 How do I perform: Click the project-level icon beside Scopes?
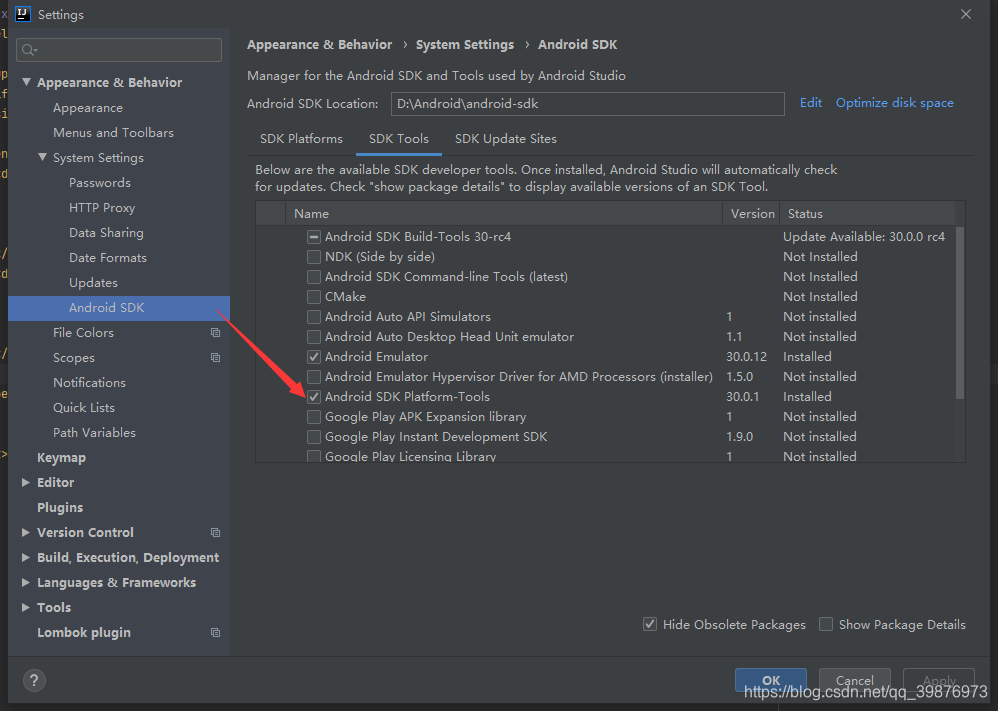pos(216,358)
